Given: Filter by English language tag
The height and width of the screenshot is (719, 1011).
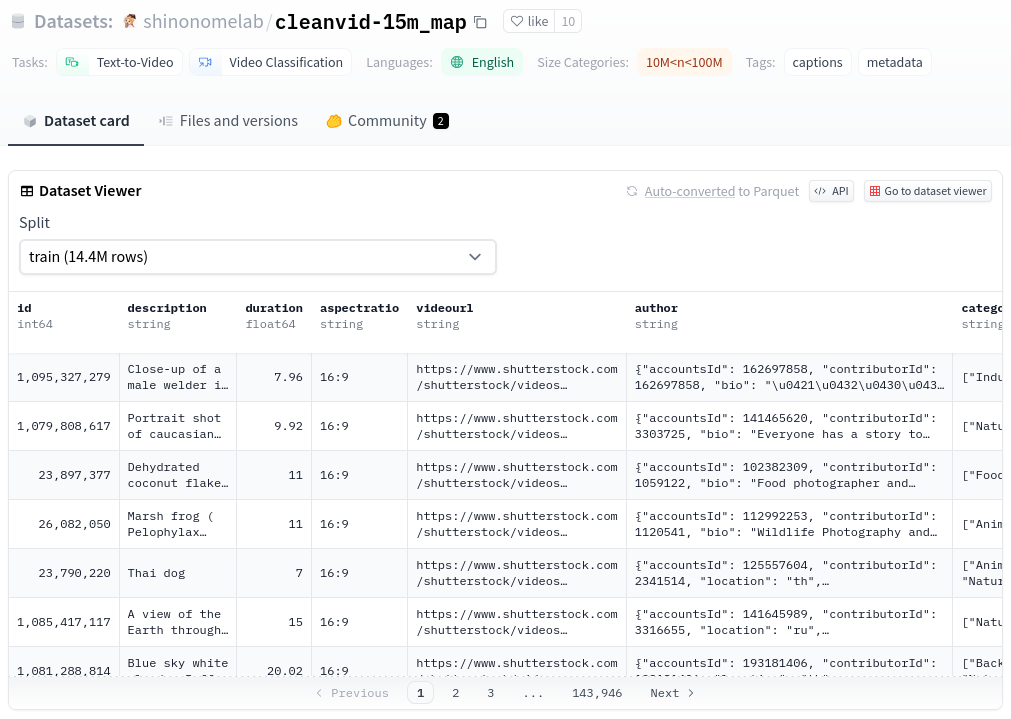Looking at the screenshot, I should [x=482, y=63].
